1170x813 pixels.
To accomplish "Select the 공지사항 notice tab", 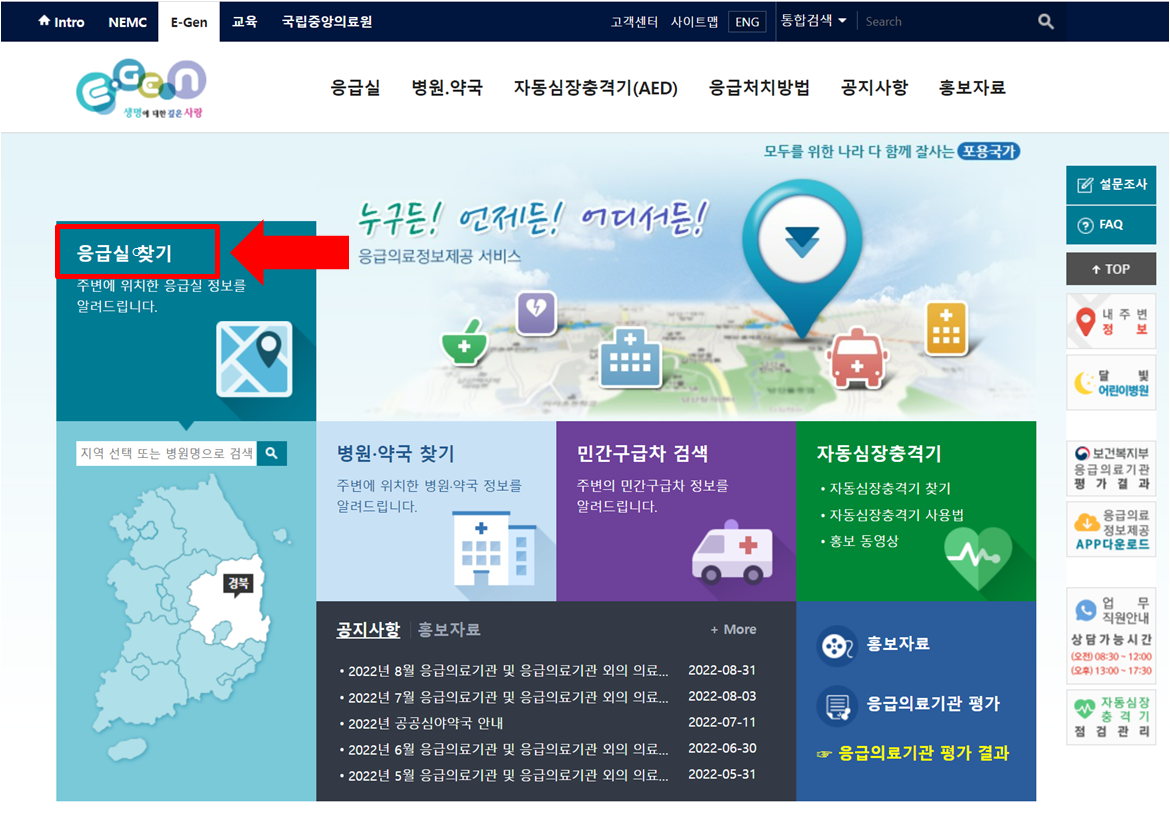I will coord(368,630).
